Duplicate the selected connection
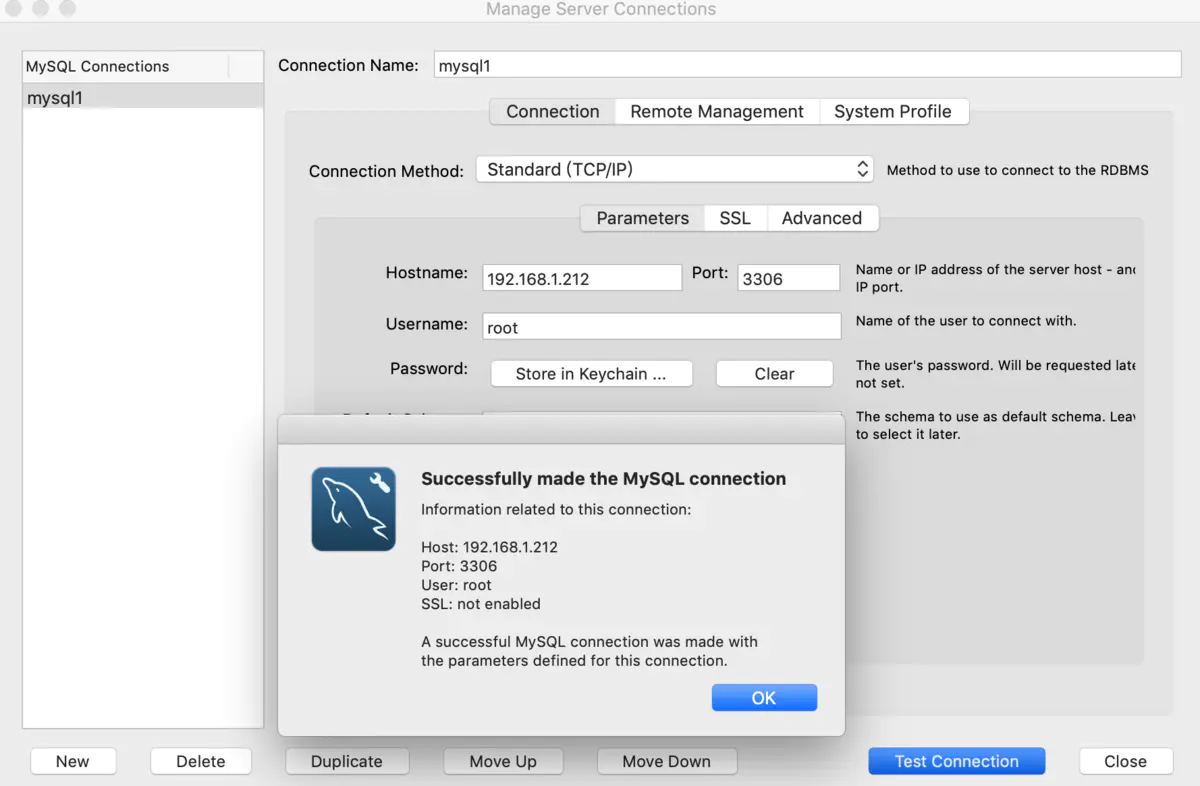Viewport: 1200px width, 786px height. coord(347,761)
